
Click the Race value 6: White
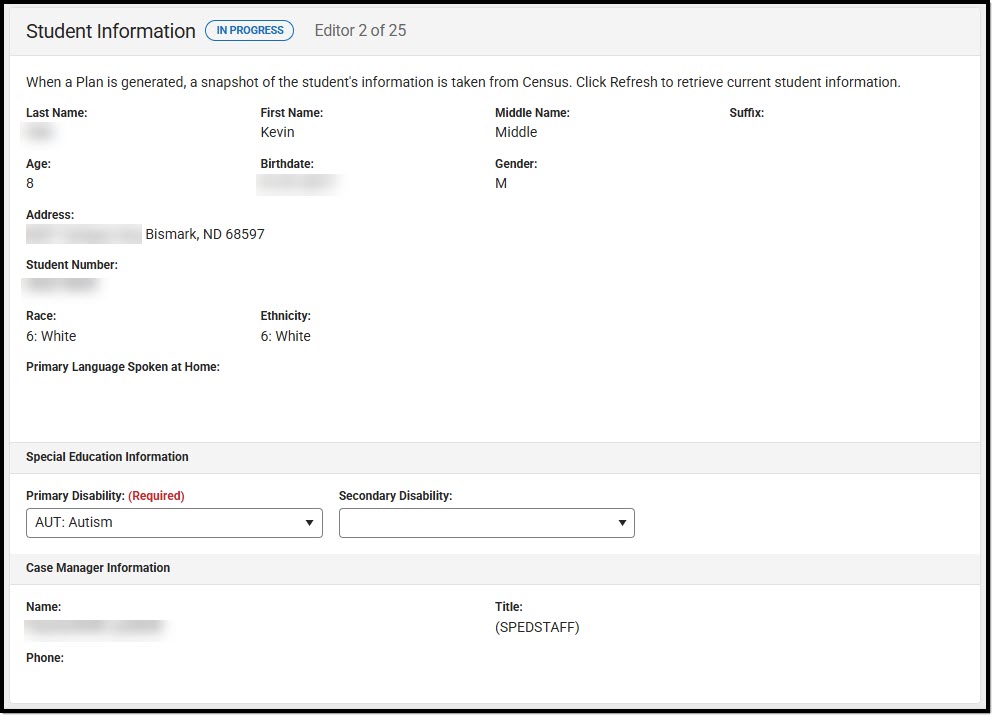tap(51, 336)
